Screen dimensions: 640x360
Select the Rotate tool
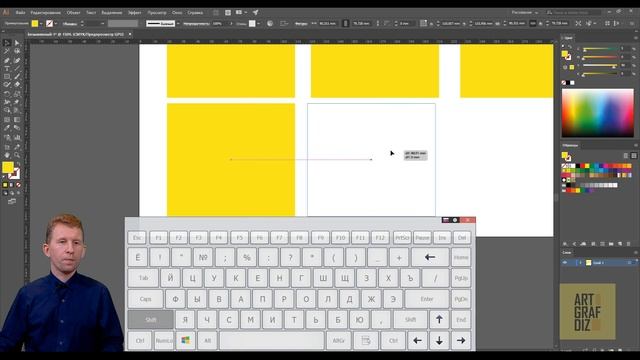(x=7, y=93)
